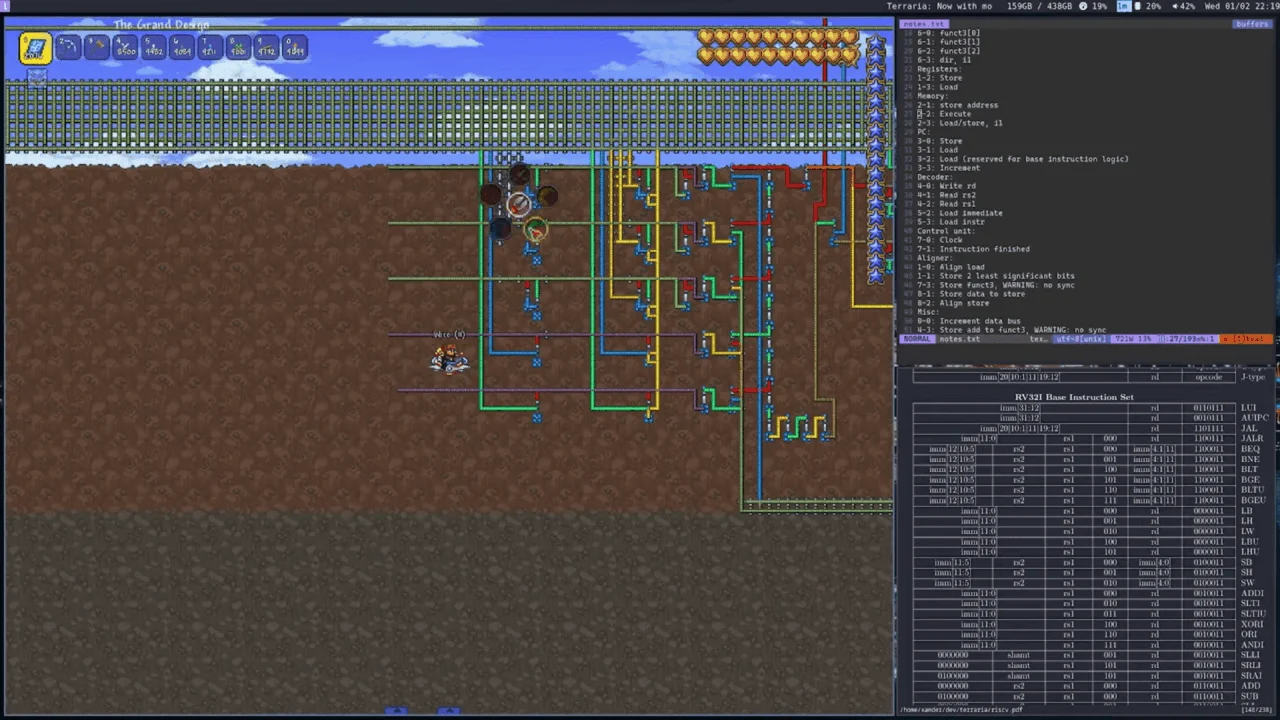Select The Grand Design in hotbar slot 1
Viewport: 1280px width, 720px height.
click(x=35, y=47)
